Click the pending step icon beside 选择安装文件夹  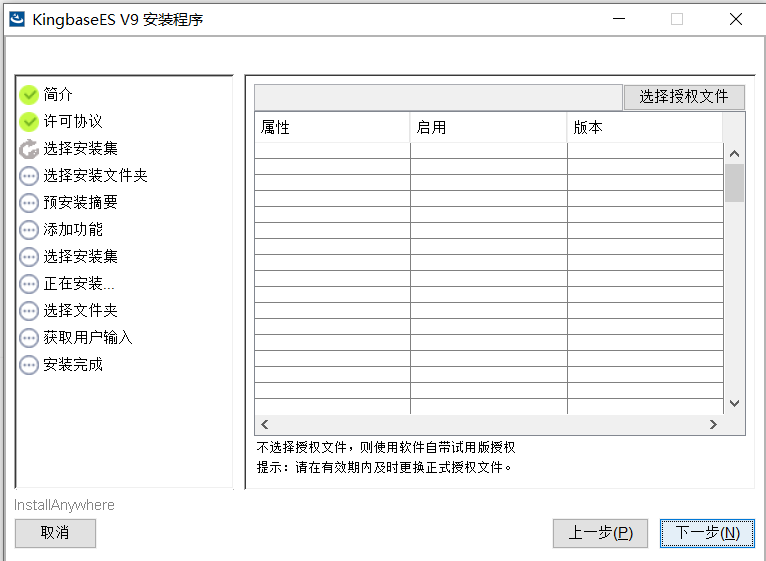pyautogui.click(x=29, y=176)
